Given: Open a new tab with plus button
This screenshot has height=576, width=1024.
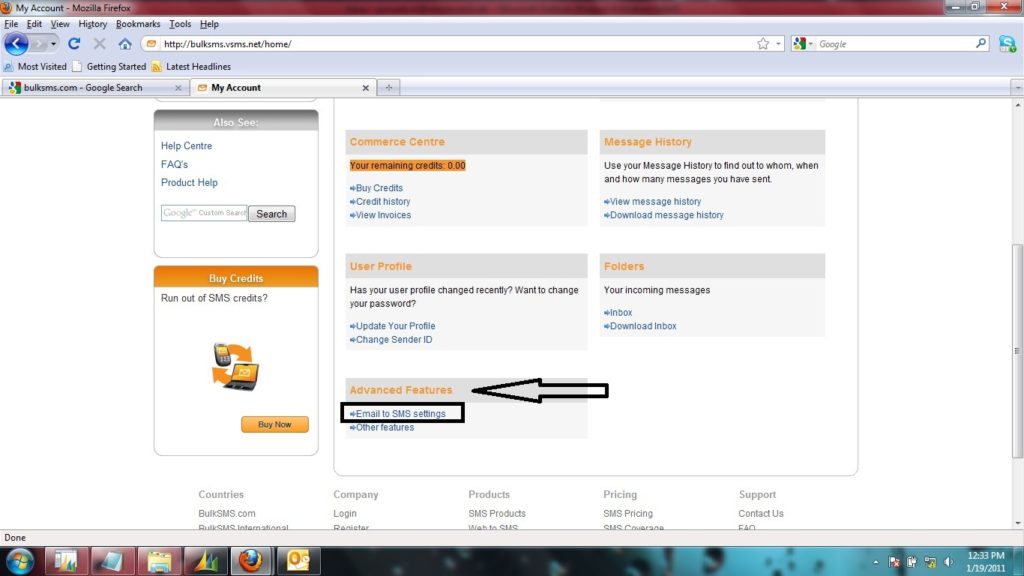Looking at the screenshot, I should coord(388,88).
